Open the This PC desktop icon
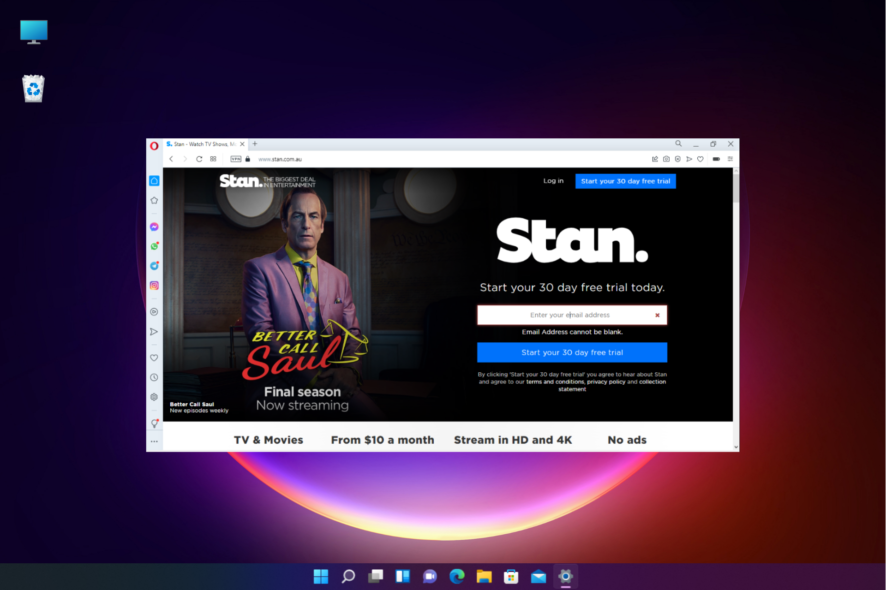The width and height of the screenshot is (886, 590). 34,32
